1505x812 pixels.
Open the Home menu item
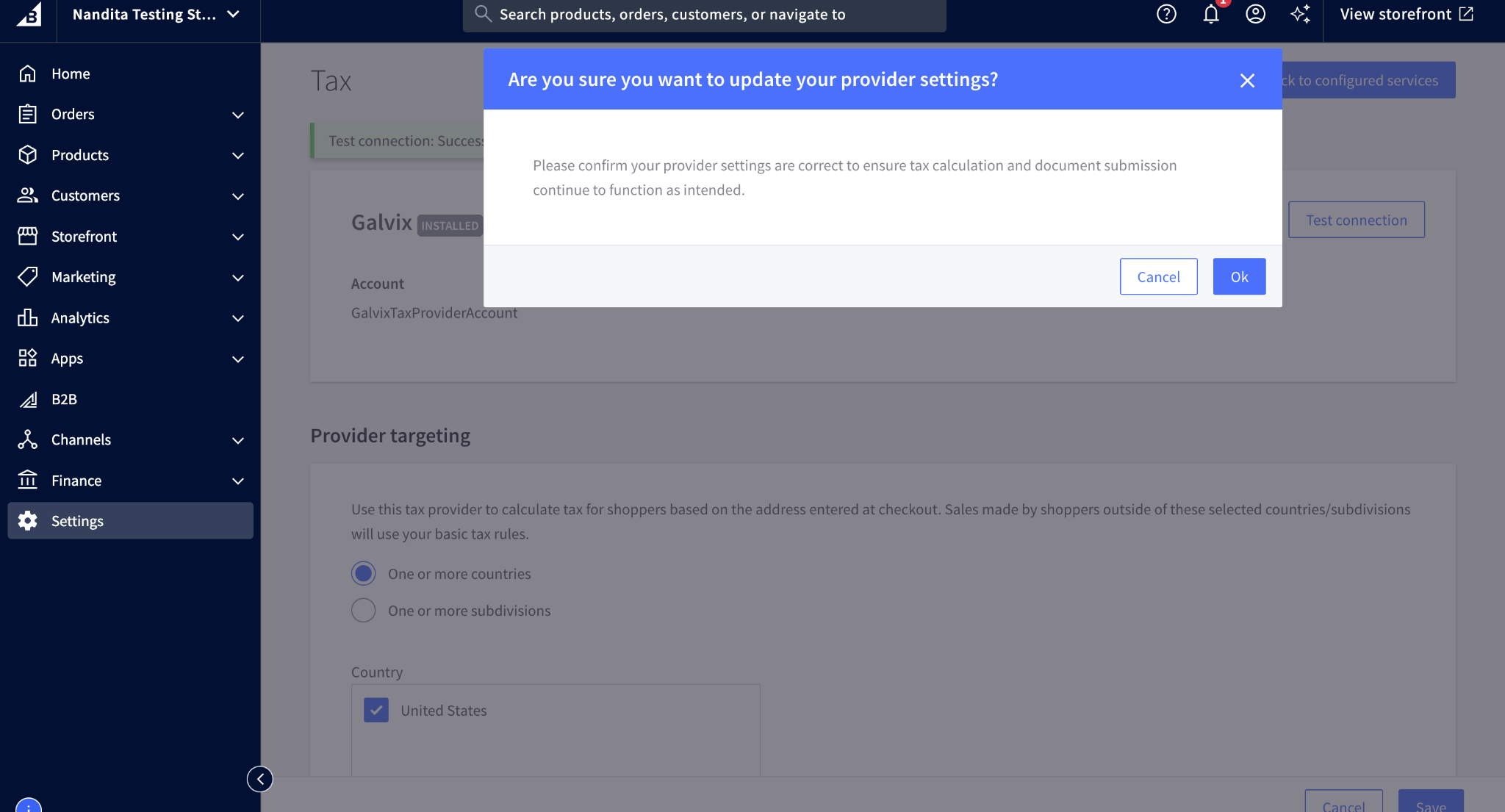(130, 73)
